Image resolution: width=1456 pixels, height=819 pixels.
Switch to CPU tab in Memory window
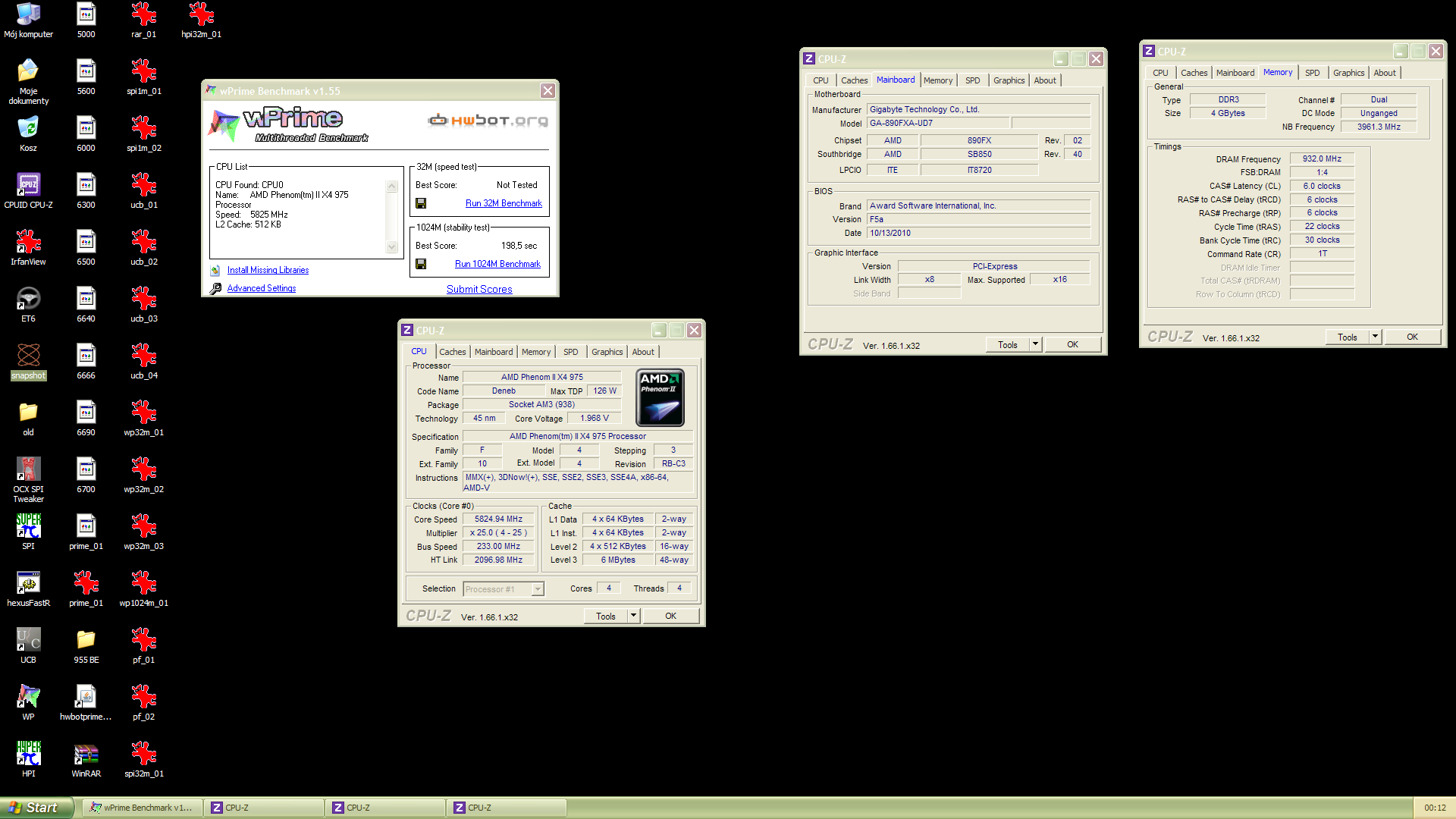[x=1160, y=73]
